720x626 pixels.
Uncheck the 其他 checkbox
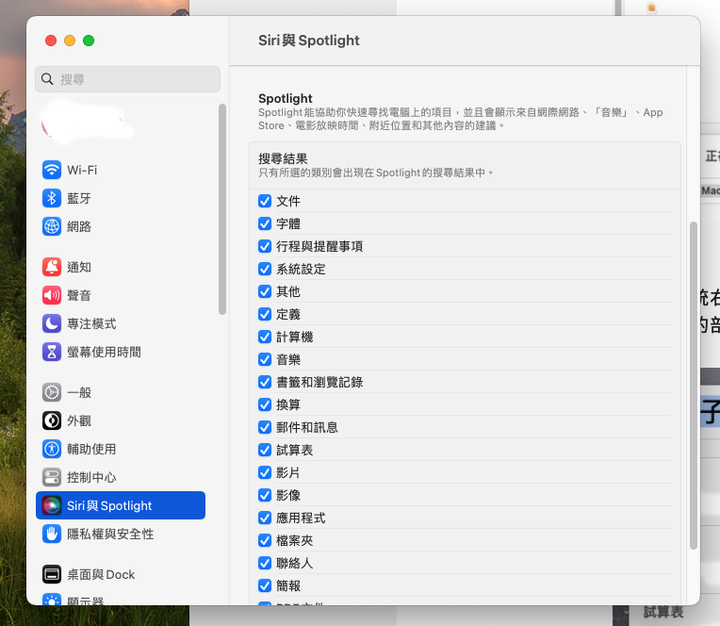pos(264,292)
